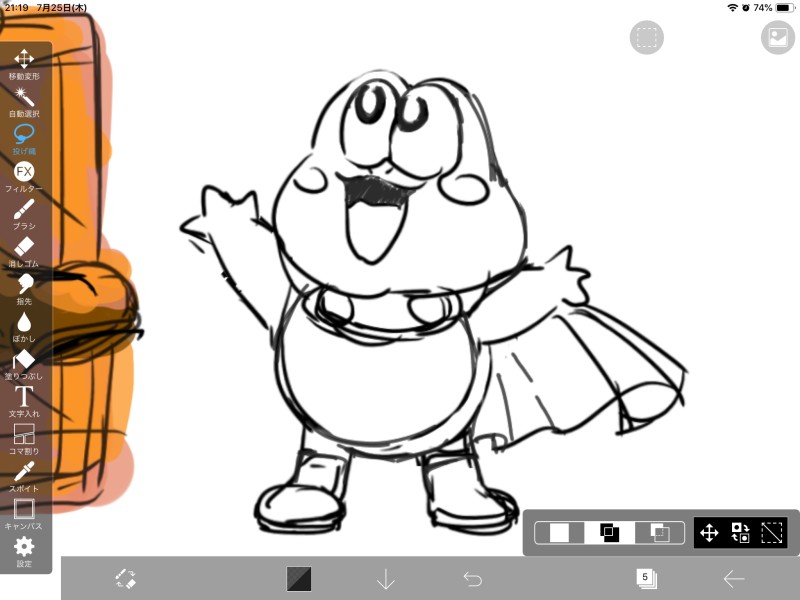The width and height of the screenshot is (800, 600).
Task: Switch brush and eraser with swap icon
Action: [x=126, y=579]
